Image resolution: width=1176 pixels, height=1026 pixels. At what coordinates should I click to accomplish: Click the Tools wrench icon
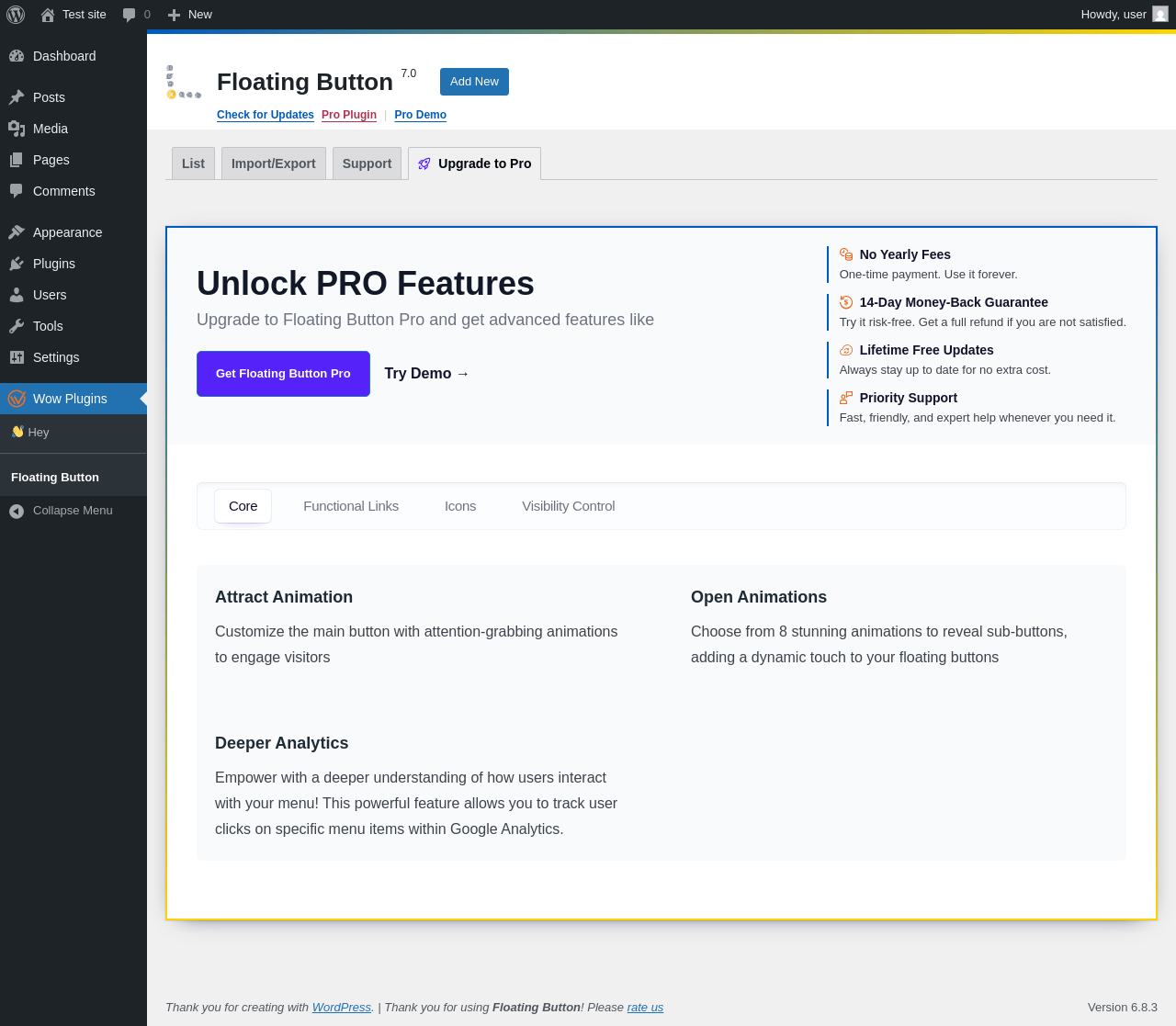coord(17,326)
